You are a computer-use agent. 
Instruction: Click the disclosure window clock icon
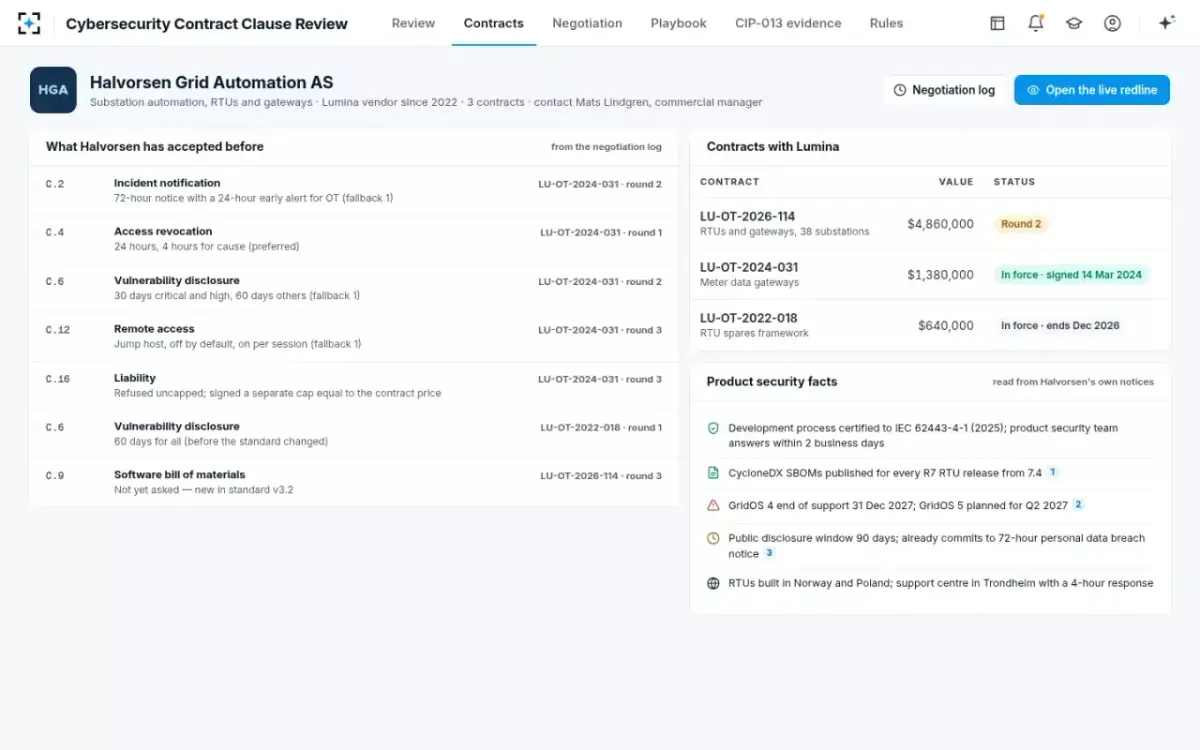[x=713, y=538]
